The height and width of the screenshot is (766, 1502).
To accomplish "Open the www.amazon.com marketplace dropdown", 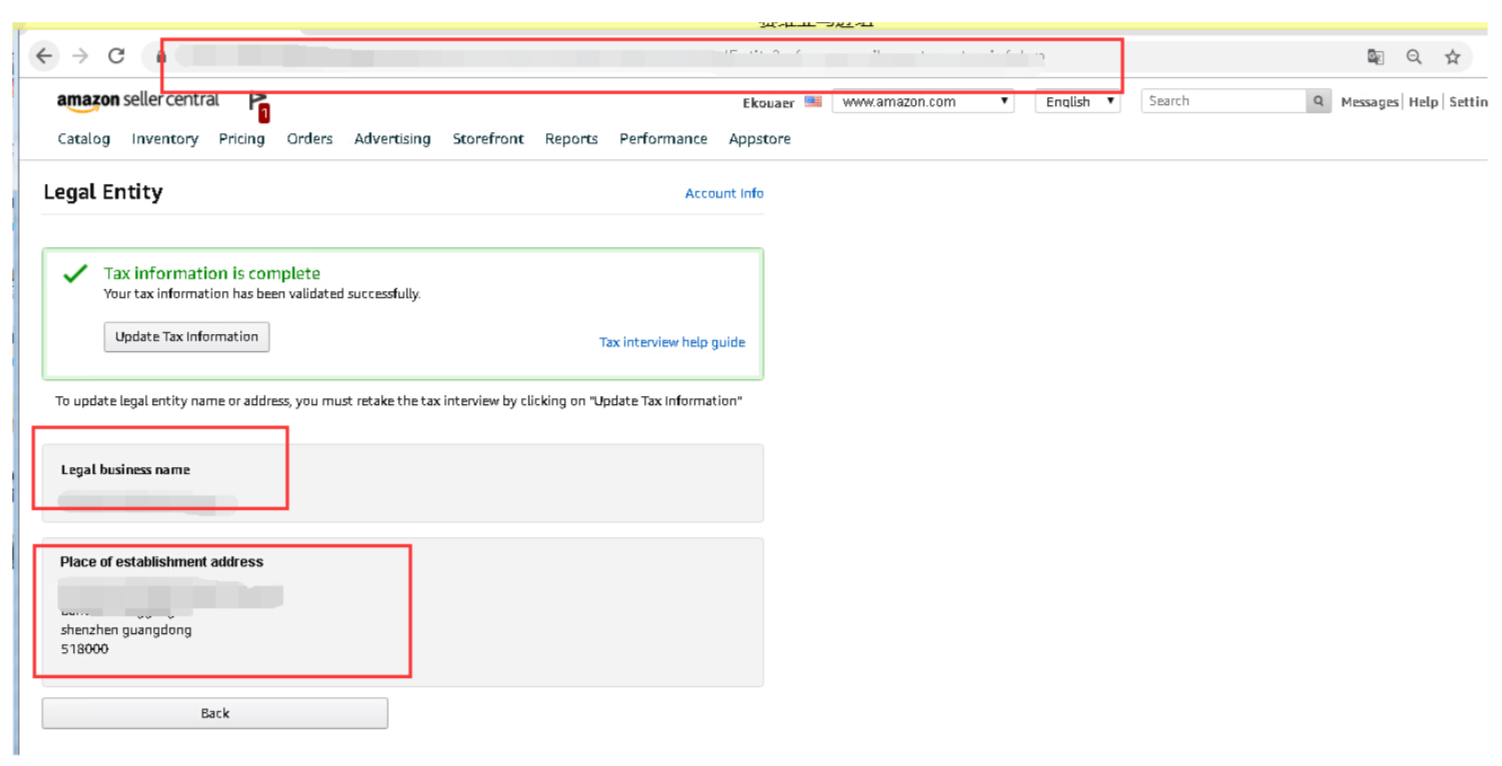I will pos(923,101).
